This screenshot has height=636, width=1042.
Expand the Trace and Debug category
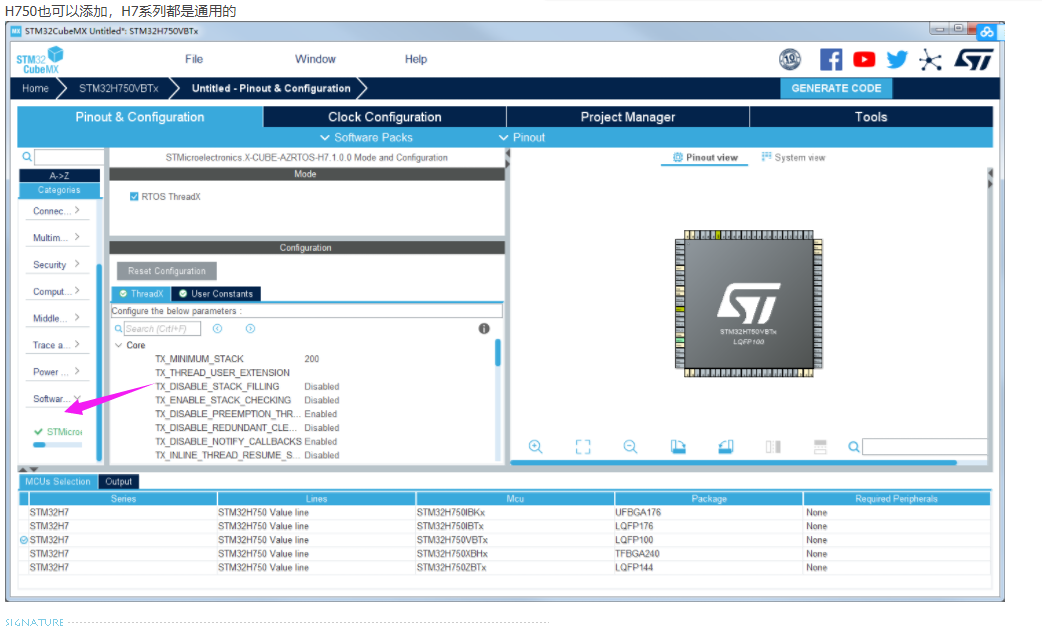[56, 345]
